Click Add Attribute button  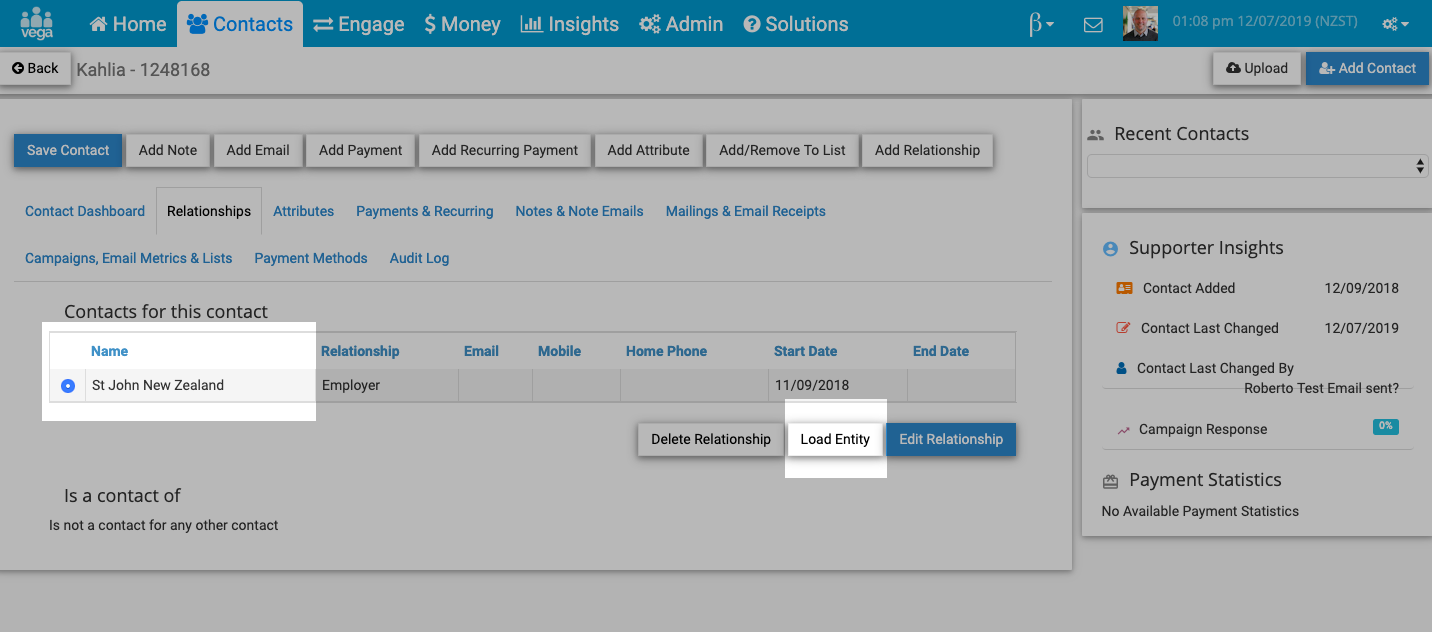pyautogui.click(x=649, y=150)
